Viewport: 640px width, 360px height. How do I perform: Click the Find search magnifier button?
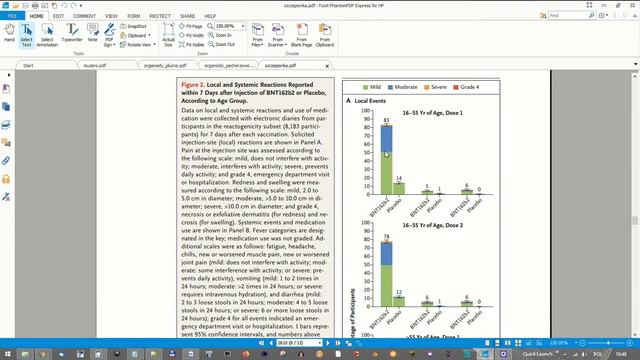[592, 16]
